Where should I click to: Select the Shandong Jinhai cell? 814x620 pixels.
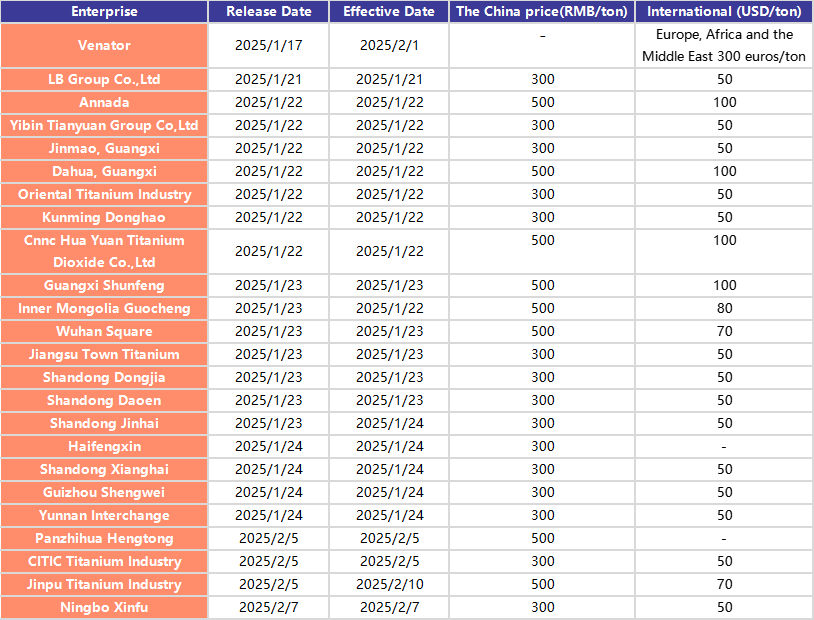coord(104,423)
